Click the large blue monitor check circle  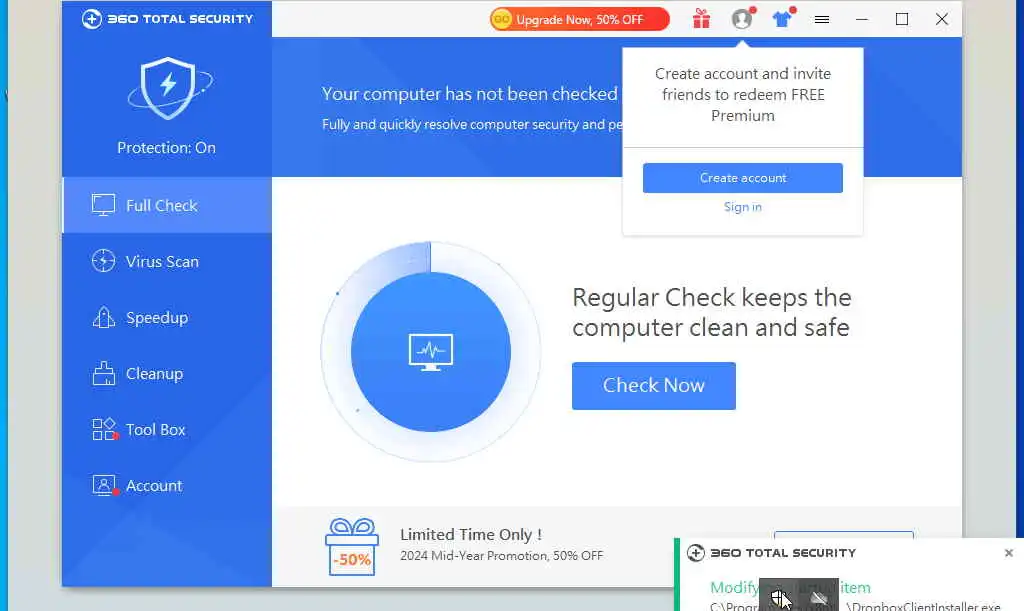430,352
